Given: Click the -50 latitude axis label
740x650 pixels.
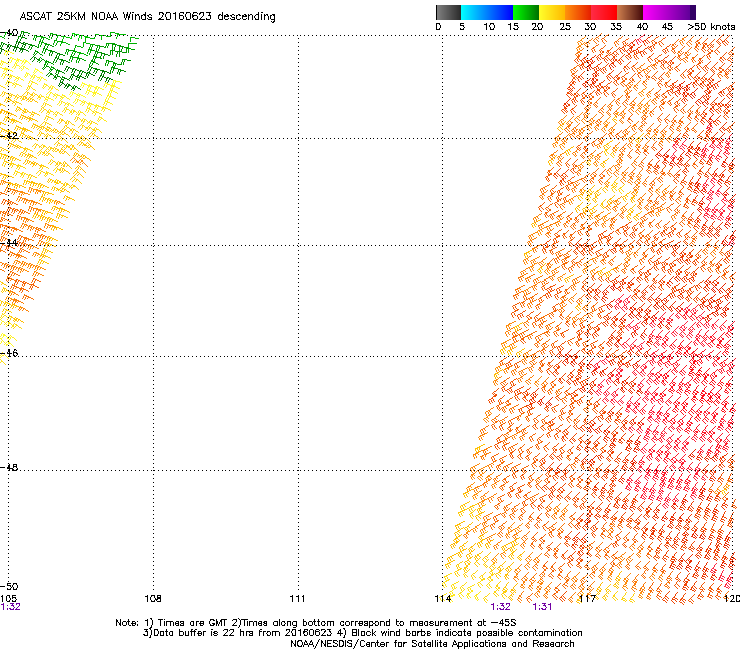Looking at the screenshot, I should coord(9,587).
